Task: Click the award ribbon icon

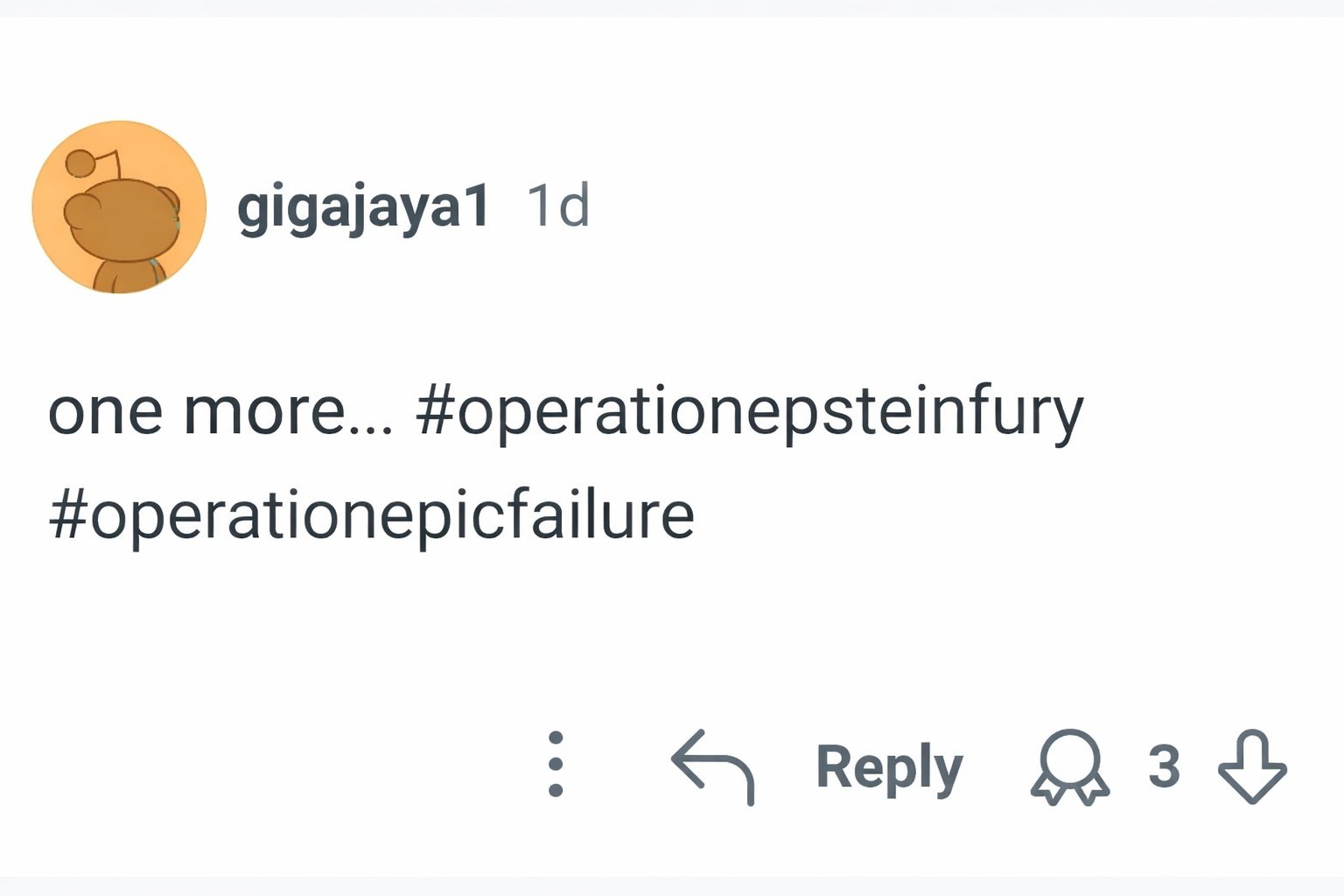Action: pyautogui.click(x=1069, y=766)
